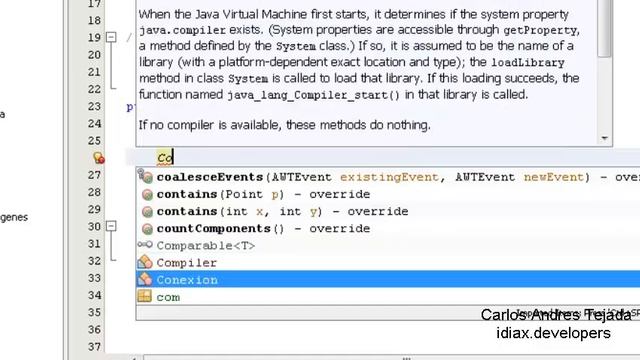This screenshot has width=640, height=360.
Task: Click method icon beside contains(int x, int y)
Action: coord(147,212)
